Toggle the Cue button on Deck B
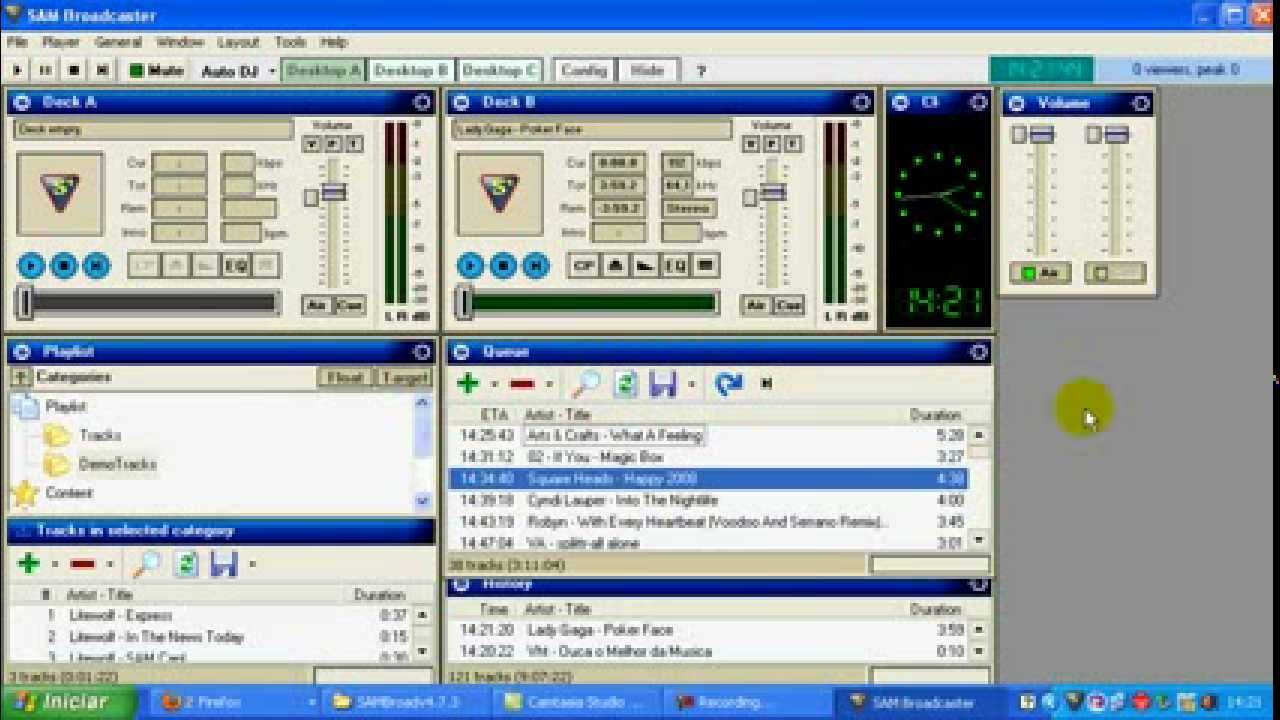This screenshot has height=720, width=1280. point(788,305)
